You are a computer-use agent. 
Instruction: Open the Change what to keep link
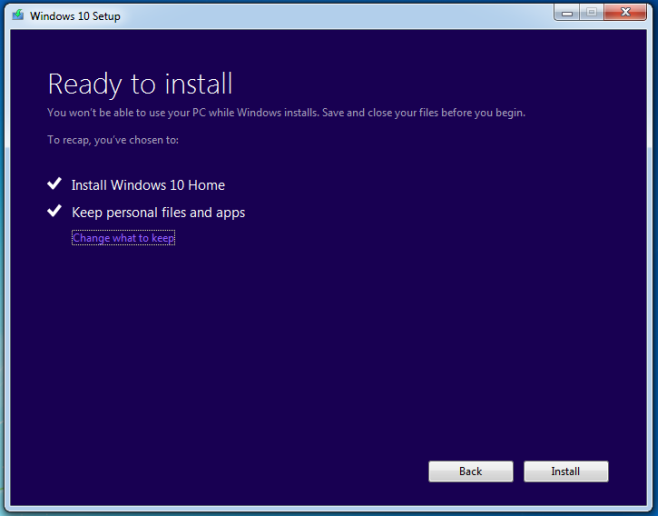(123, 238)
